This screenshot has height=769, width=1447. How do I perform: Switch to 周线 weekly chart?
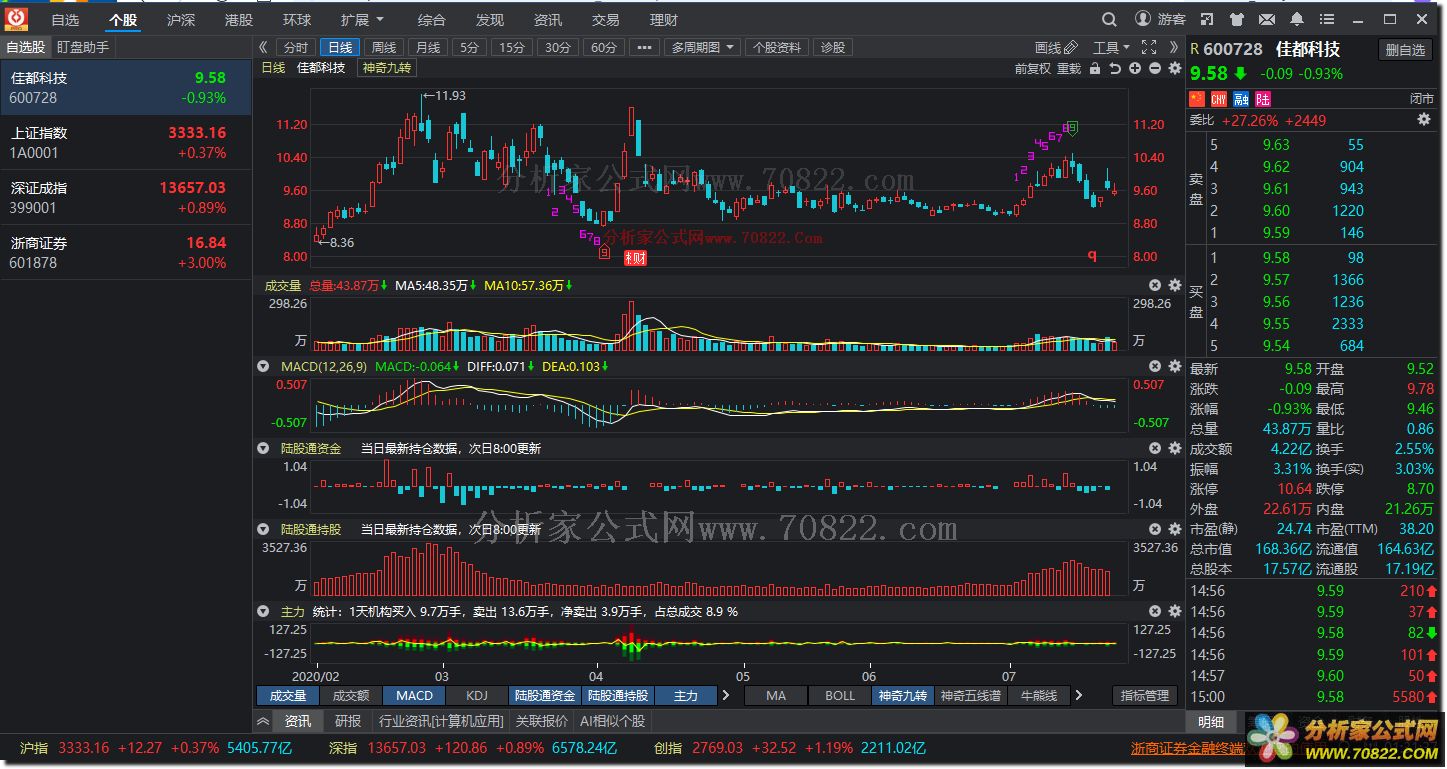(384, 47)
